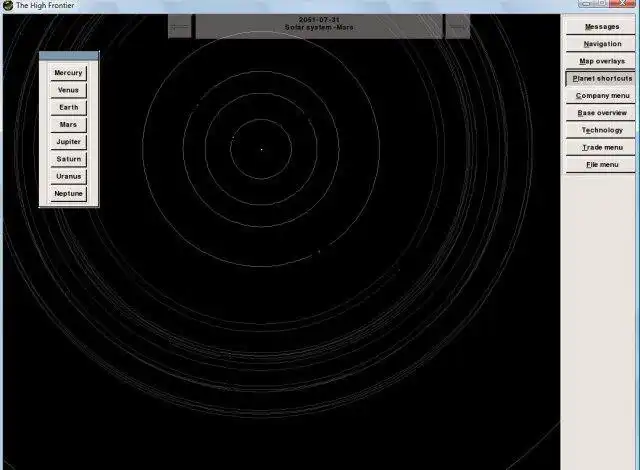Open the Messages panel
This screenshot has width=640, height=470.
[x=601, y=27]
